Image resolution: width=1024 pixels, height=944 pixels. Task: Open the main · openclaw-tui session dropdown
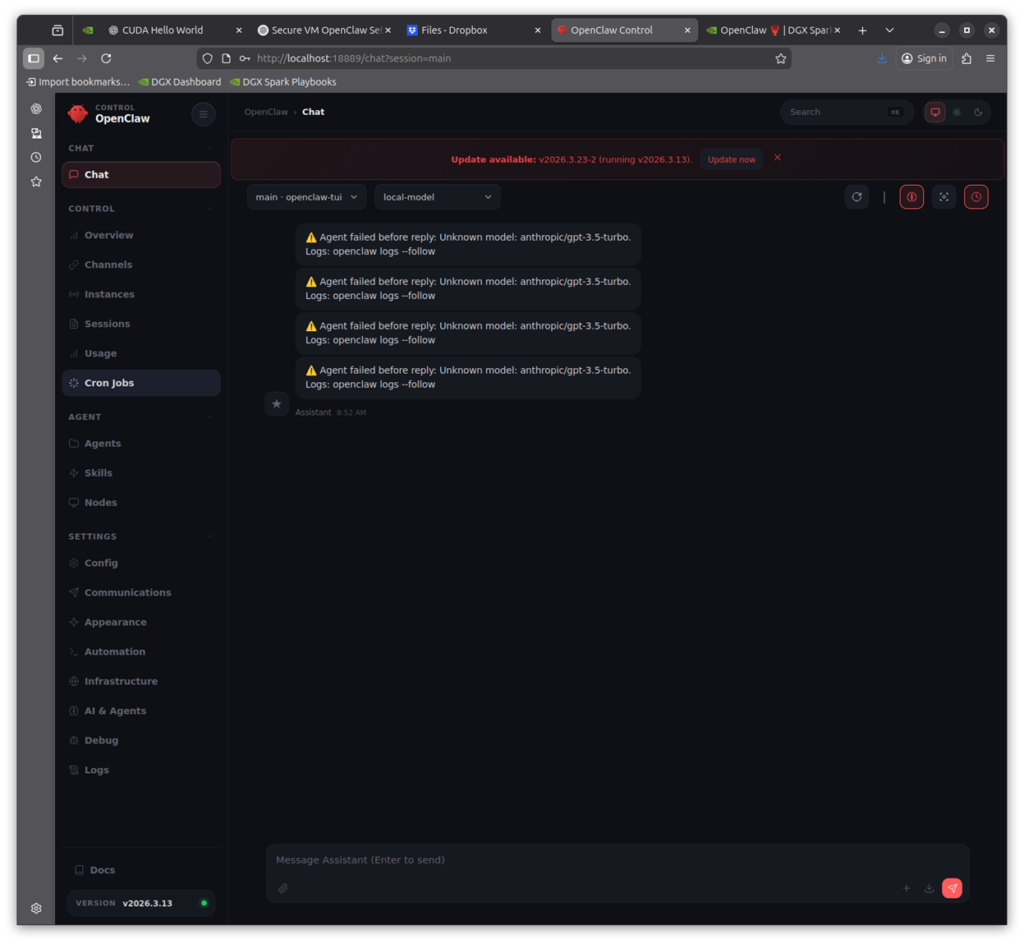pos(306,197)
